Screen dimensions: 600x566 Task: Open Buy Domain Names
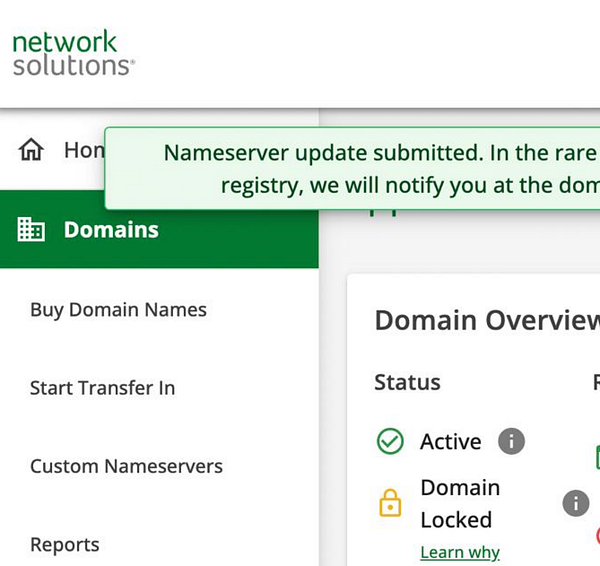click(118, 310)
